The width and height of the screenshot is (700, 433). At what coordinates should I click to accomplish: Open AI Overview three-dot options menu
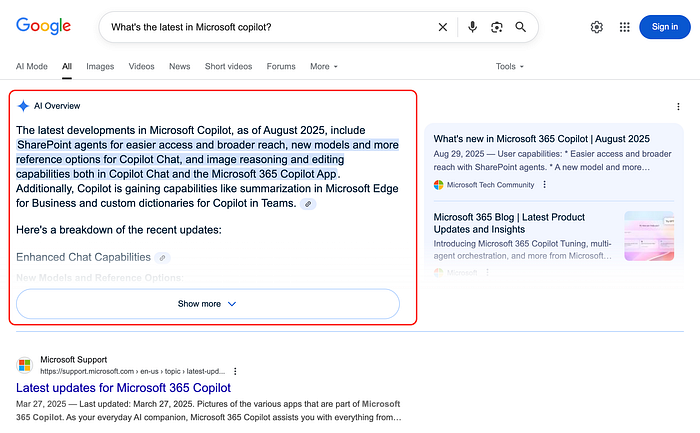[678, 107]
